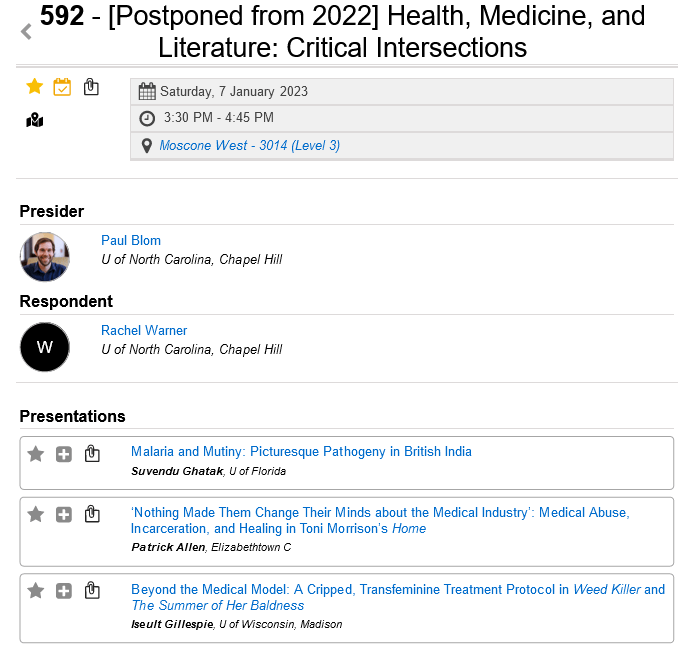
Task: Open attachment icon for Malaria and Mutiny
Action: click(92, 454)
